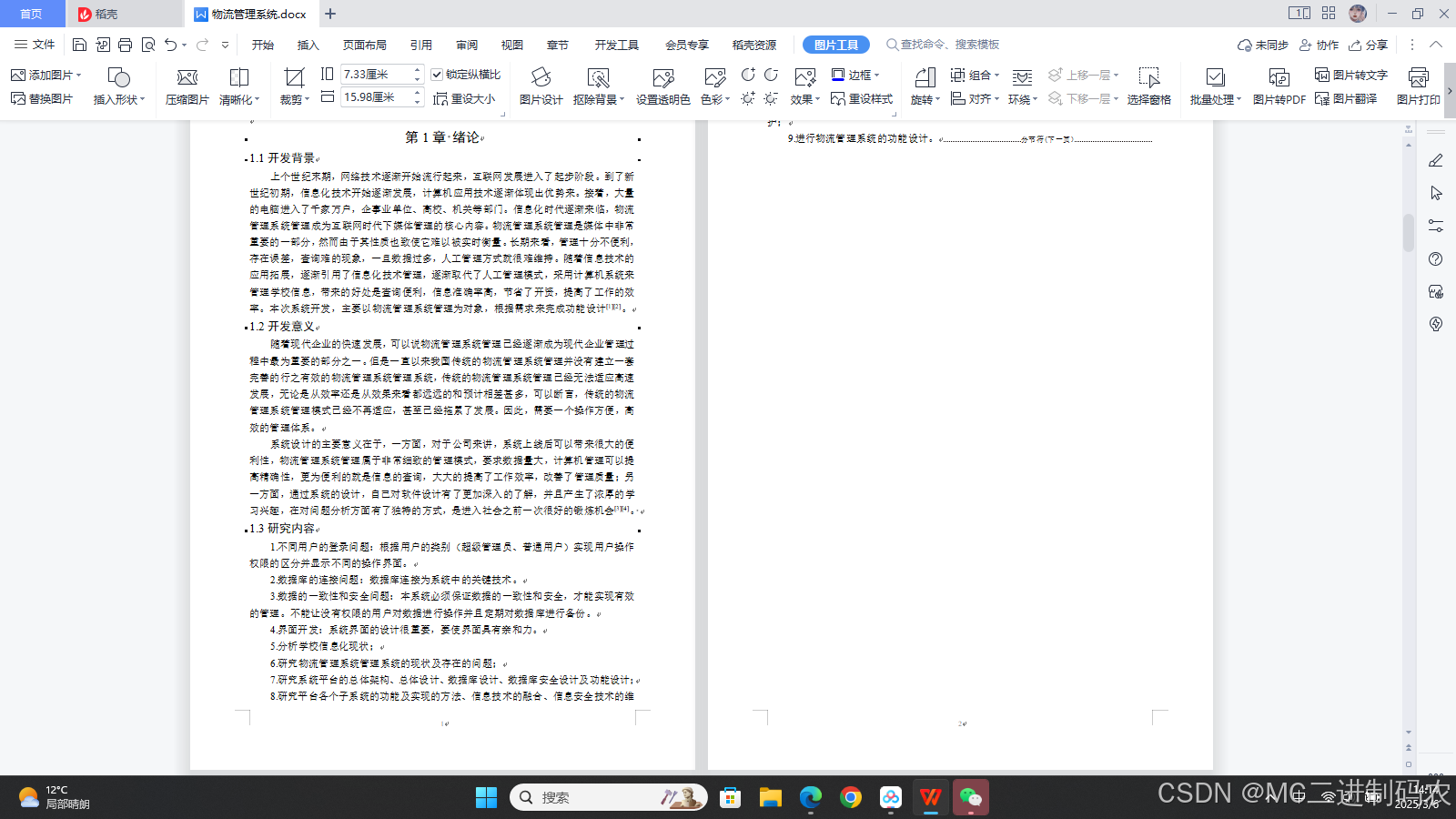Screen dimensions: 1456x819
Task: Click the command search box (查找命令)
Action: 945,45
